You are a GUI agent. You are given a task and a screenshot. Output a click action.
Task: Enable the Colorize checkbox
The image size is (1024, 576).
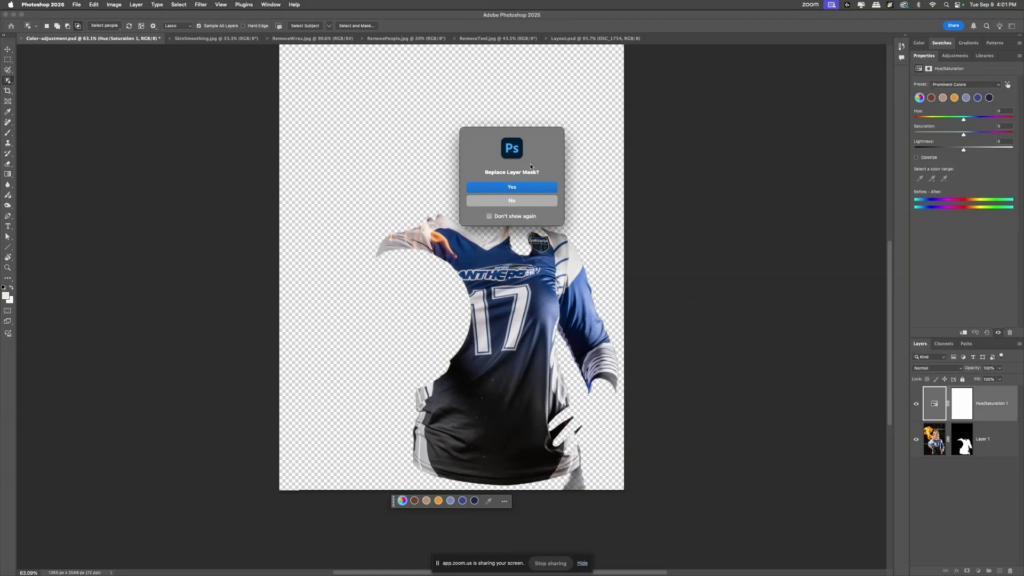pyautogui.click(x=916, y=157)
